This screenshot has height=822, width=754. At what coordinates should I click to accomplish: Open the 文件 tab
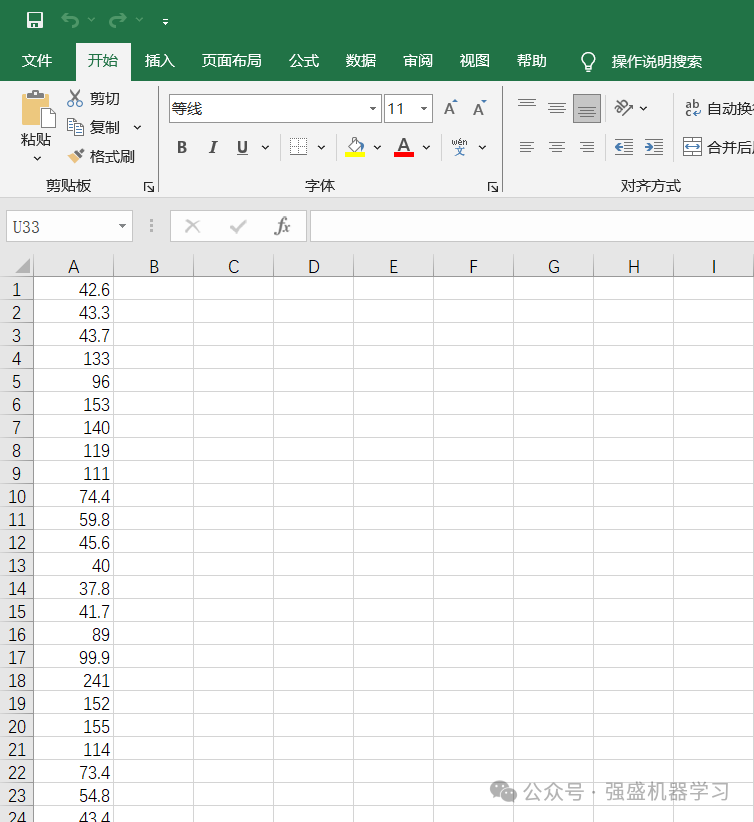tap(37, 61)
